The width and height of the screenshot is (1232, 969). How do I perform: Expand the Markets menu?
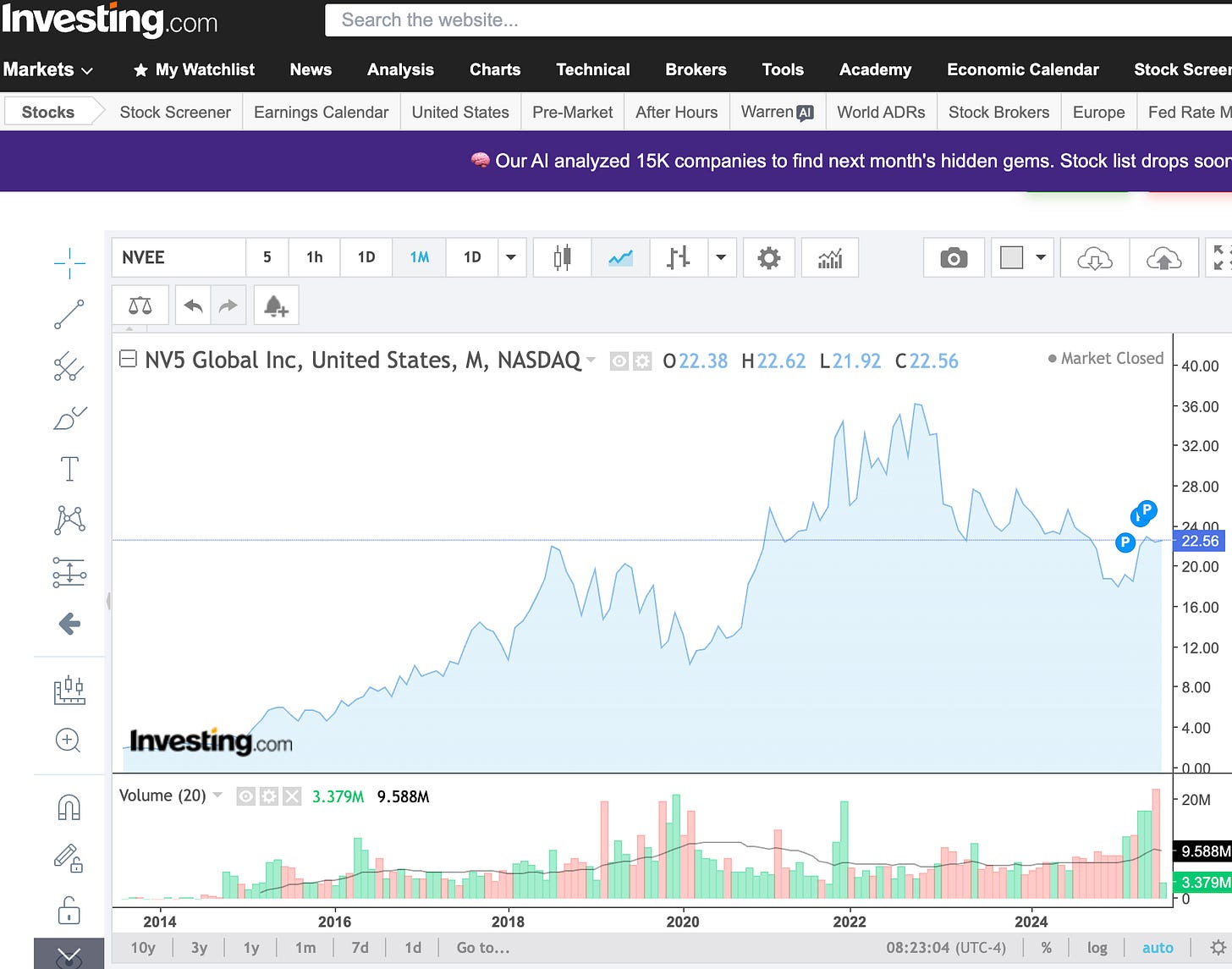tap(47, 69)
